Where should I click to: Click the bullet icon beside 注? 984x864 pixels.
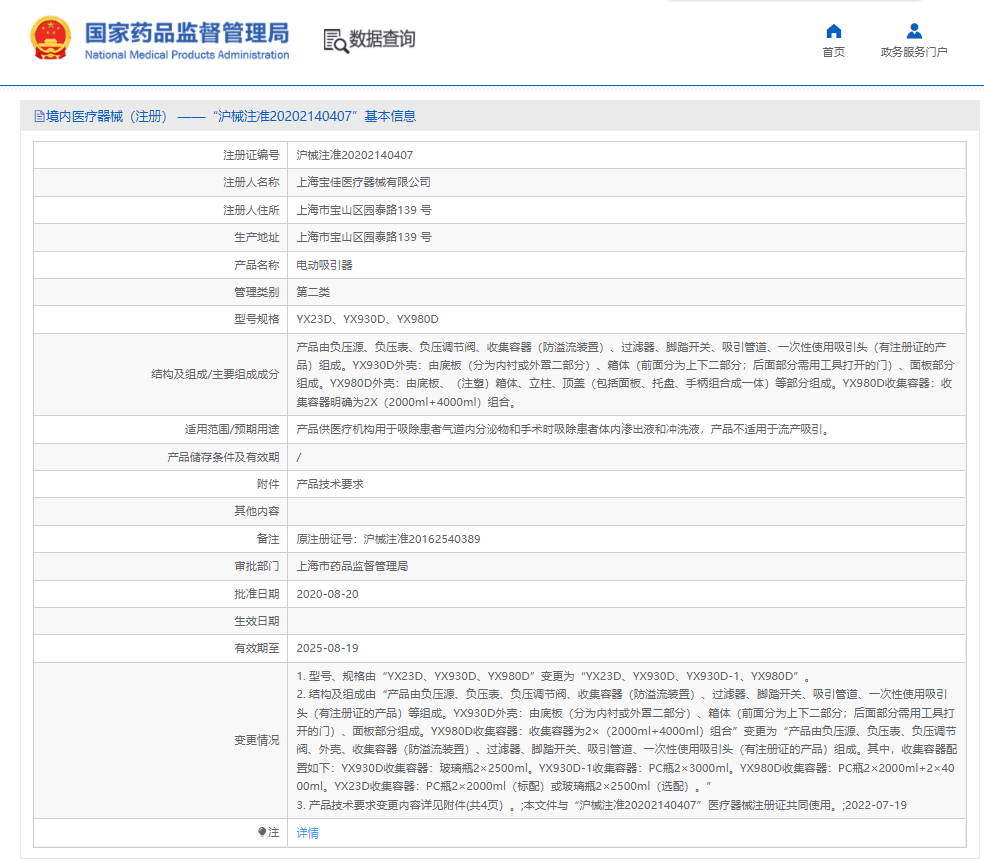[262, 832]
